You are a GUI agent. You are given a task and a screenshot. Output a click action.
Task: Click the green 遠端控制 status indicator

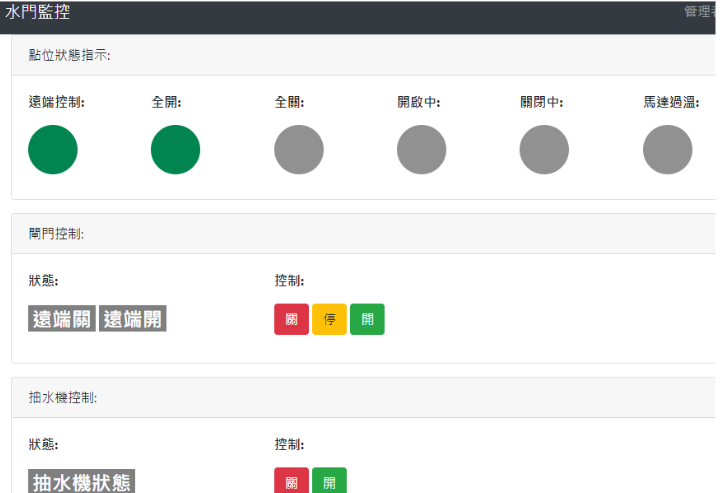[x=53, y=150]
